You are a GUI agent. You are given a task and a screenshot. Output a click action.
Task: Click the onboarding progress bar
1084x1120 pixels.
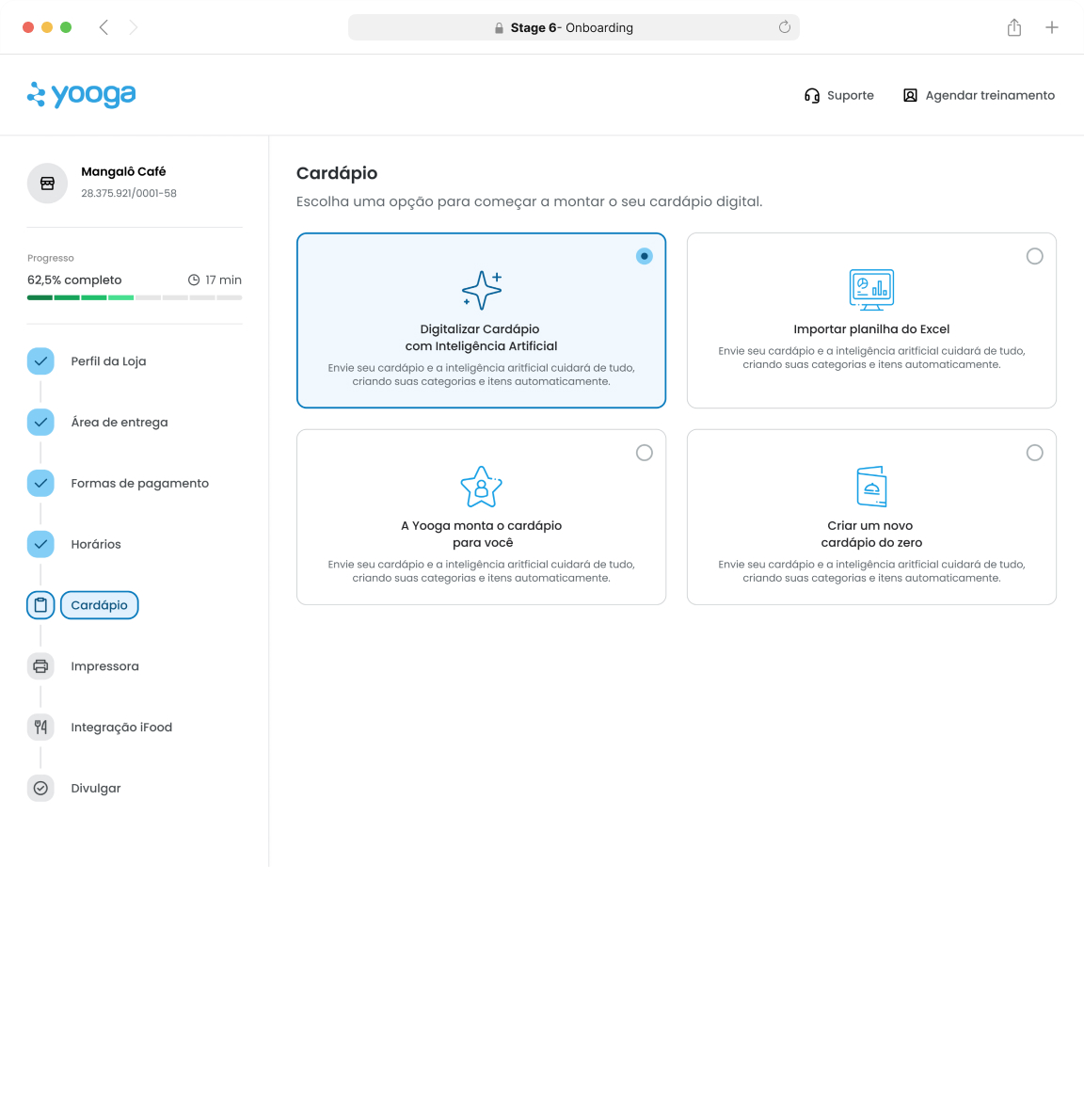coord(135,297)
